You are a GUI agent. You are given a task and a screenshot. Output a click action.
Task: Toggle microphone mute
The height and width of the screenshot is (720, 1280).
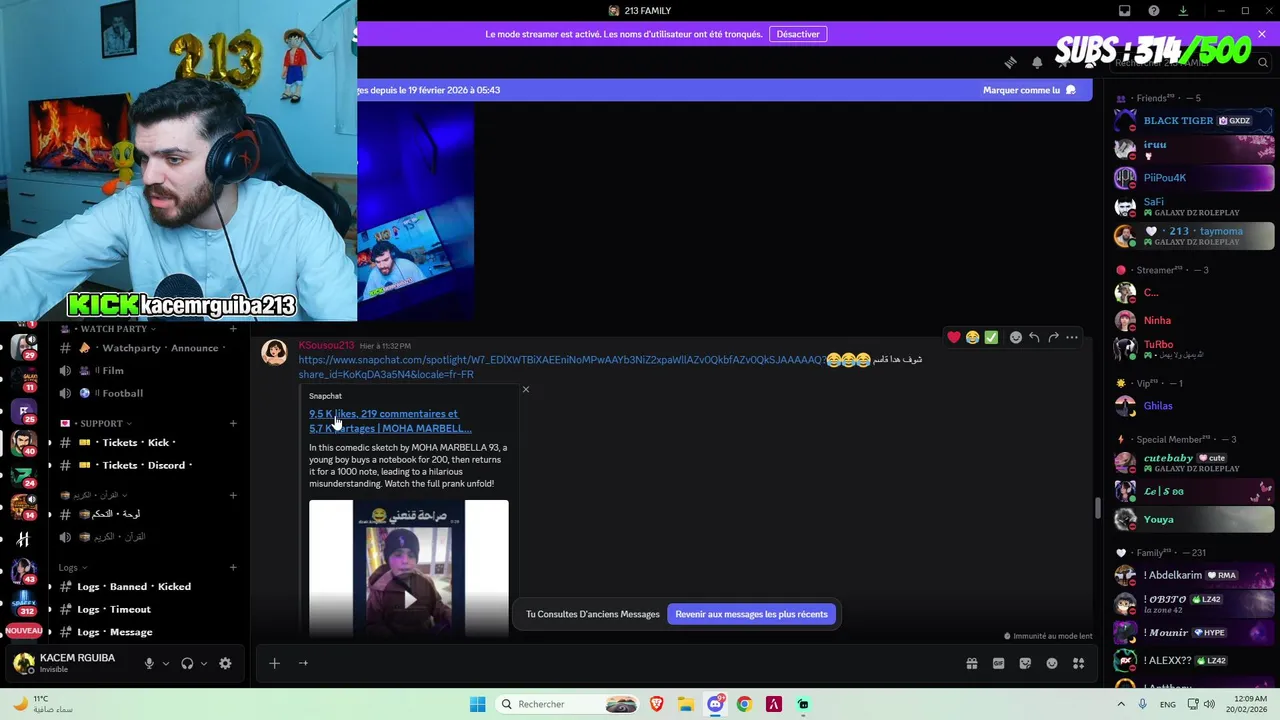(x=149, y=663)
